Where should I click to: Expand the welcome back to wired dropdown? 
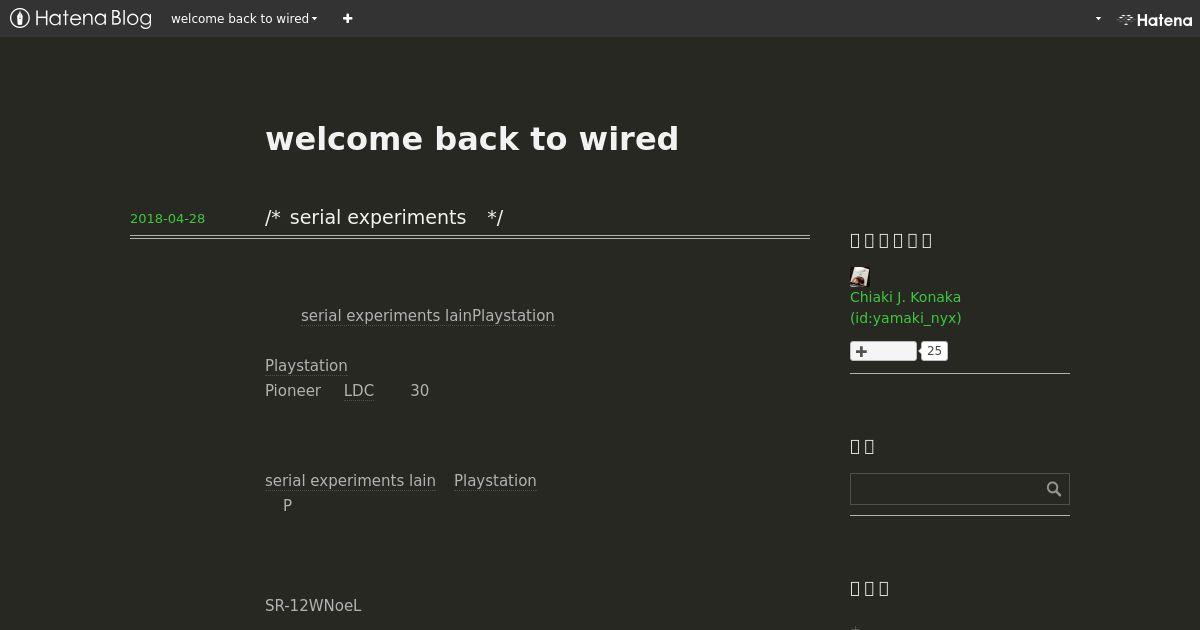tap(244, 18)
